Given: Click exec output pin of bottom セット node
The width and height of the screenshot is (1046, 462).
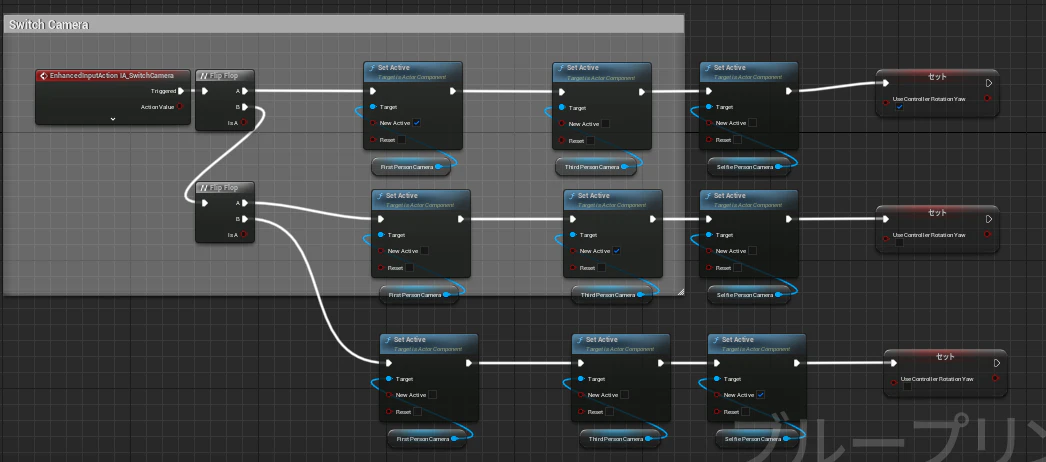Looking at the screenshot, I should (997, 363).
